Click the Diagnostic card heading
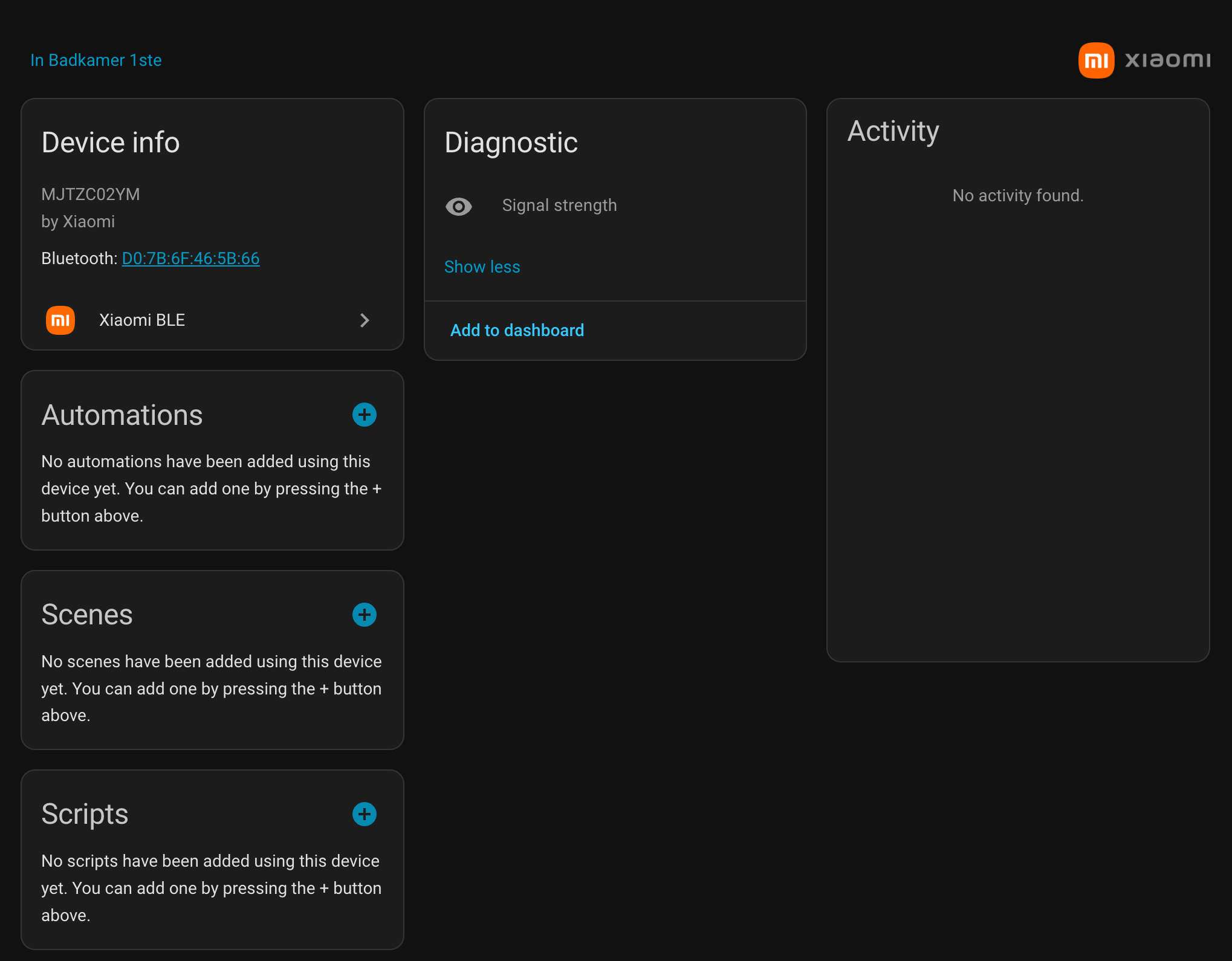The image size is (1232, 961). click(511, 143)
